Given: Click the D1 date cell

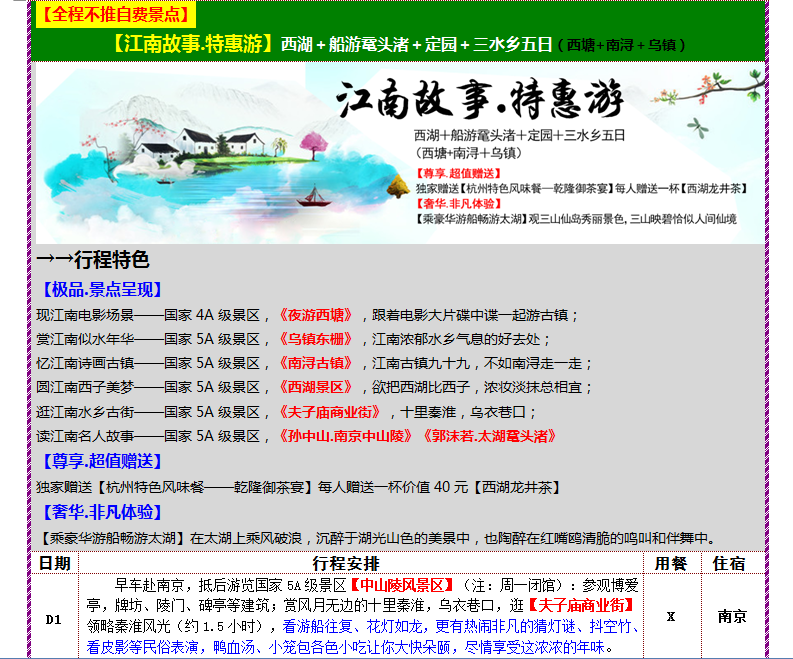Looking at the screenshot, I should click(54, 619).
